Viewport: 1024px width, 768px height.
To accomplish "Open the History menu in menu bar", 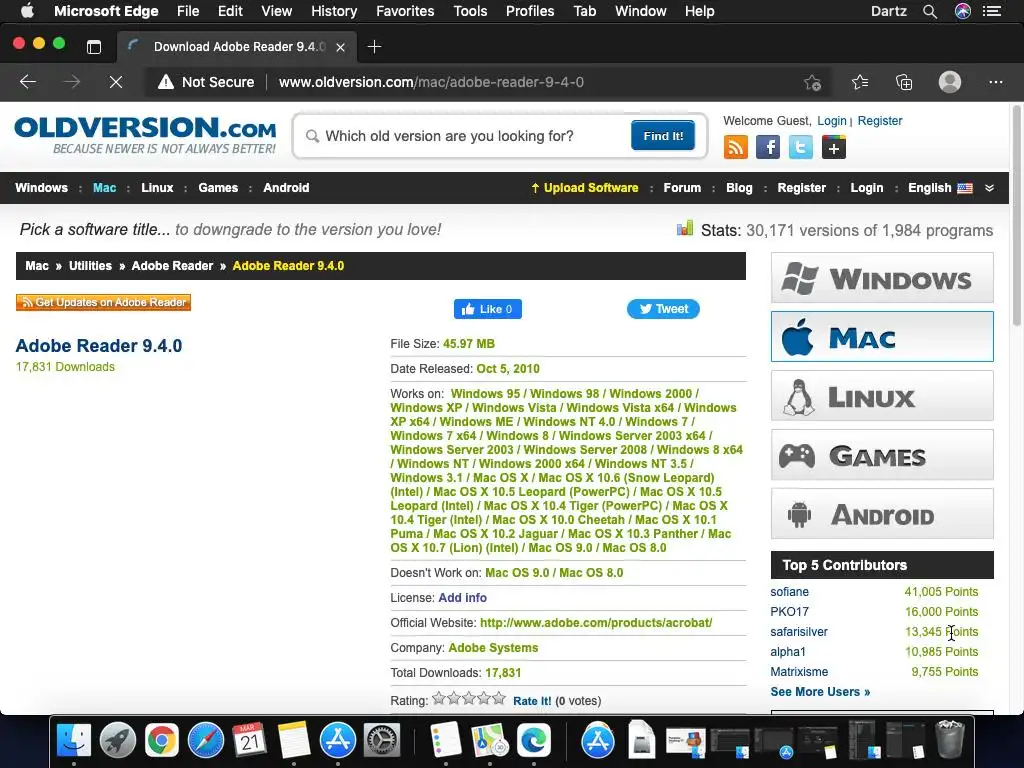I will pos(334,11).
